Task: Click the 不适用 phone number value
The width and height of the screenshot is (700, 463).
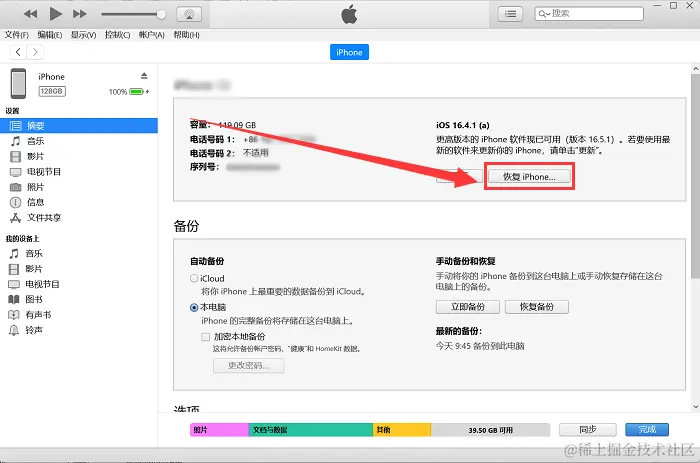Action: tap(256, 153)
